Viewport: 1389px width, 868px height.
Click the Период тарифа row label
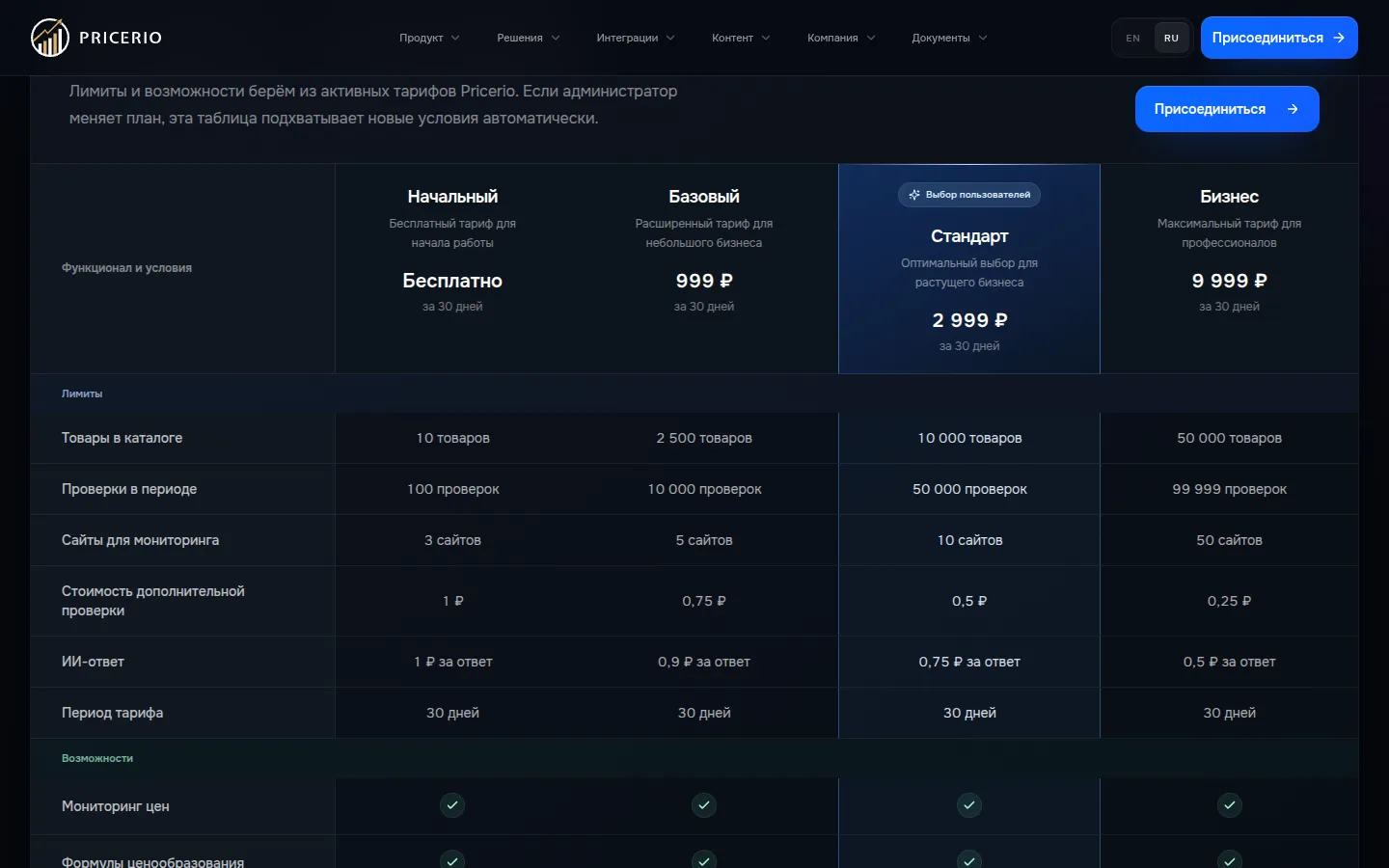(112, 713)
